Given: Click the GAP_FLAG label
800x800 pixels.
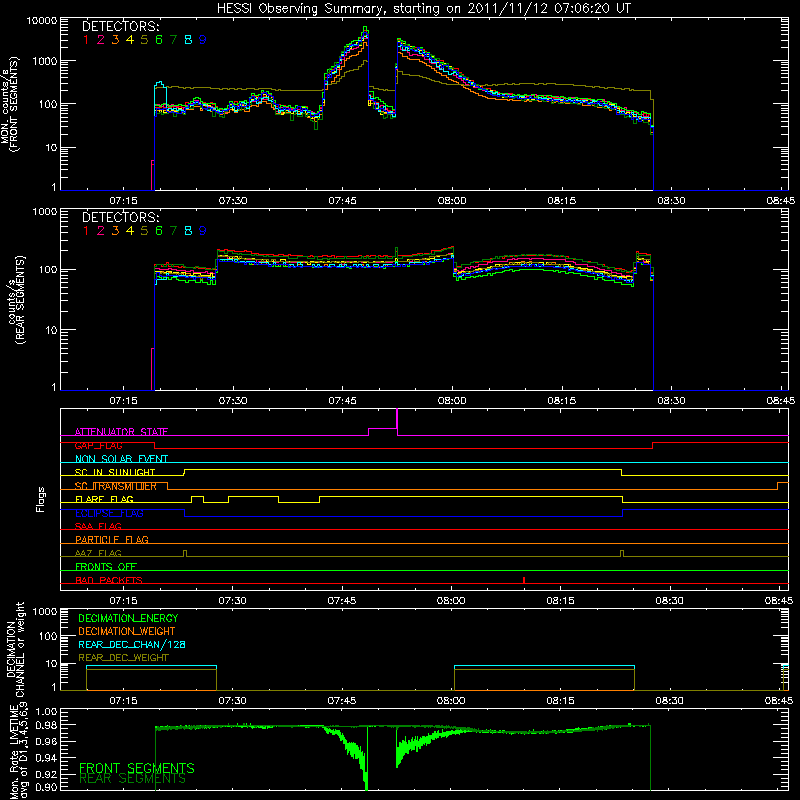Looking at the screenshot, I should pyautogui.click(x=98, y=445).
